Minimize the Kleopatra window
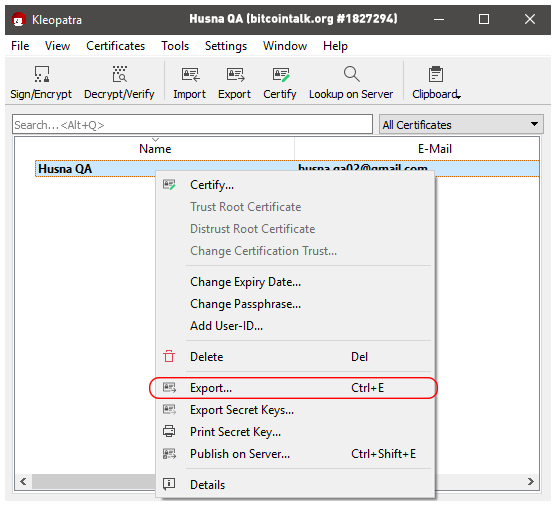The width and height of the screenshot is (557, 507). click(439, 19)
